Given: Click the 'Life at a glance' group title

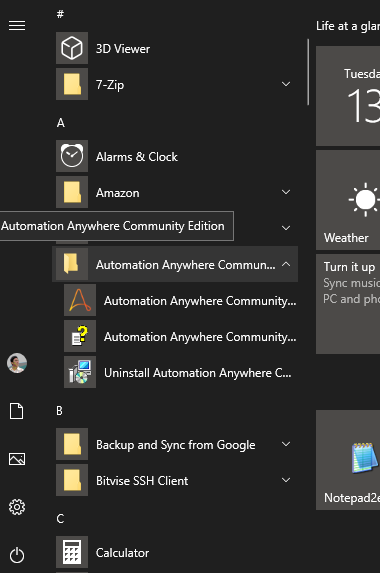Looking at the screenshot, I should [348, 26].
